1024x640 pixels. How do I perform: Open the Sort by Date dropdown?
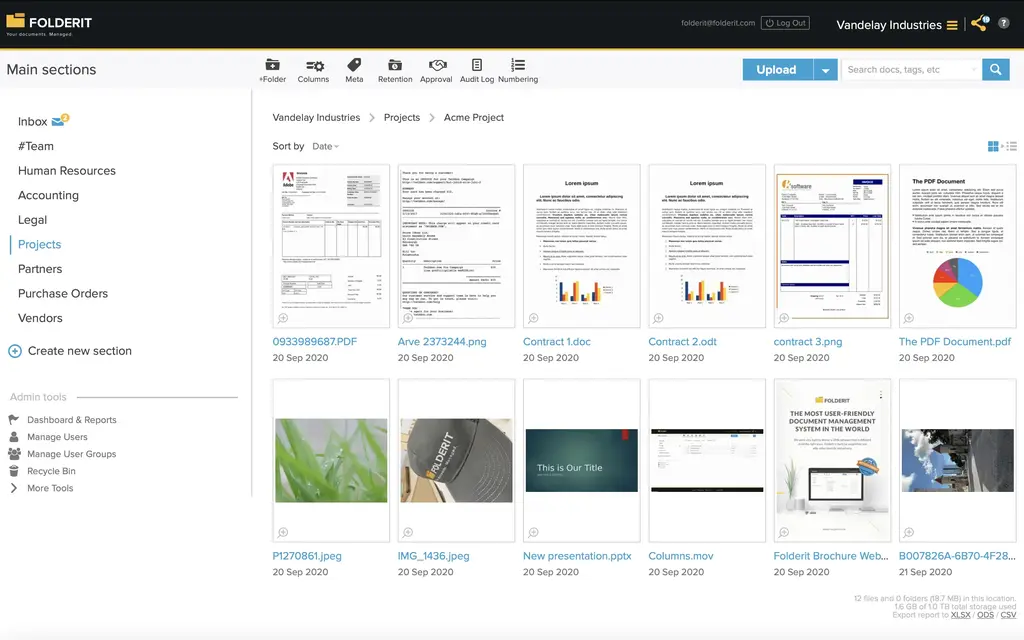pos(325,146)
